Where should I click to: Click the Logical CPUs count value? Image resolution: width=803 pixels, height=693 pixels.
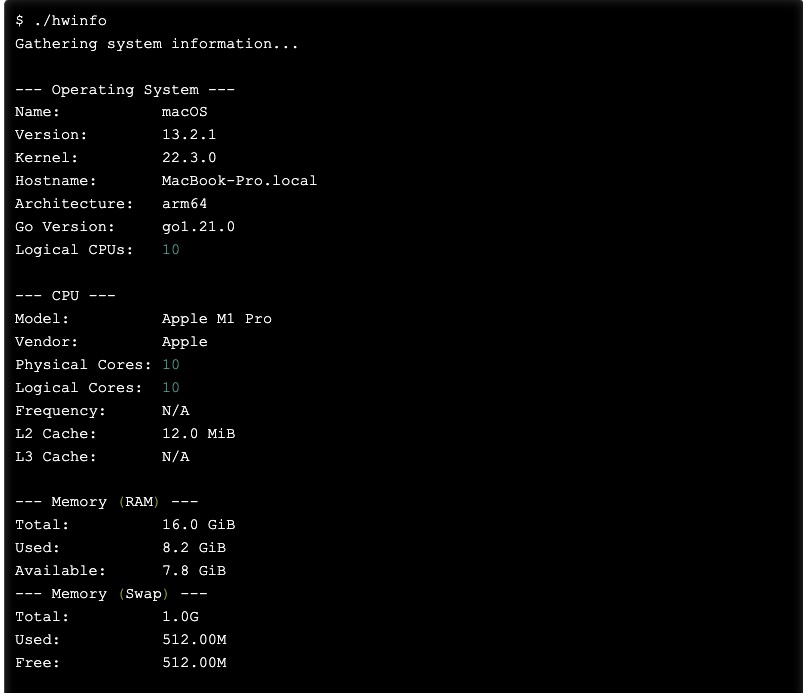pos(171,250)
